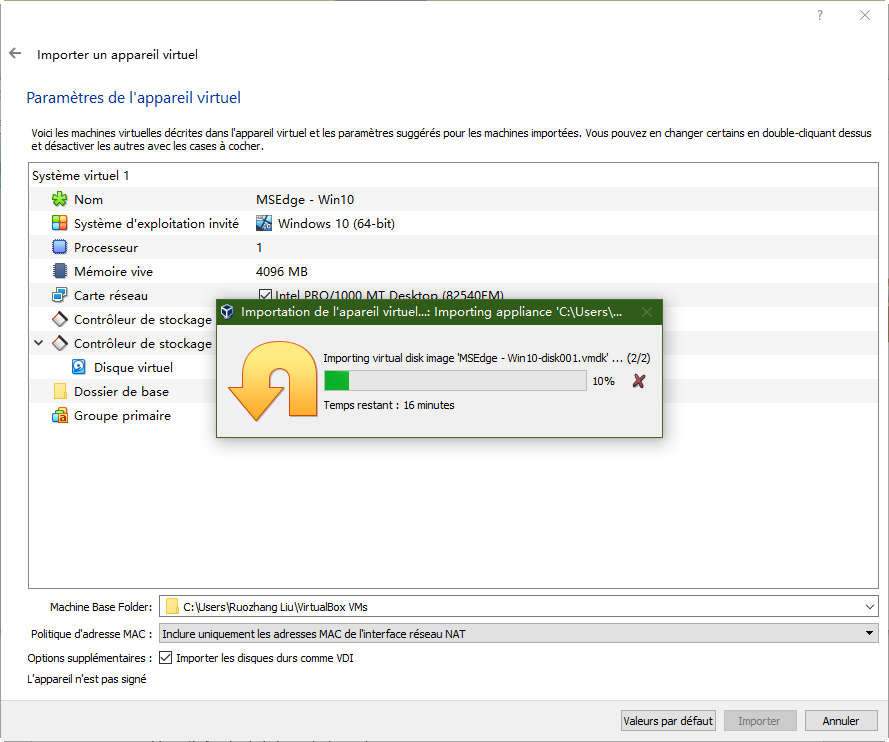Click the help question mark icon
The width and height of the screenshot is (889, 742).
click(x=820, y=15)
